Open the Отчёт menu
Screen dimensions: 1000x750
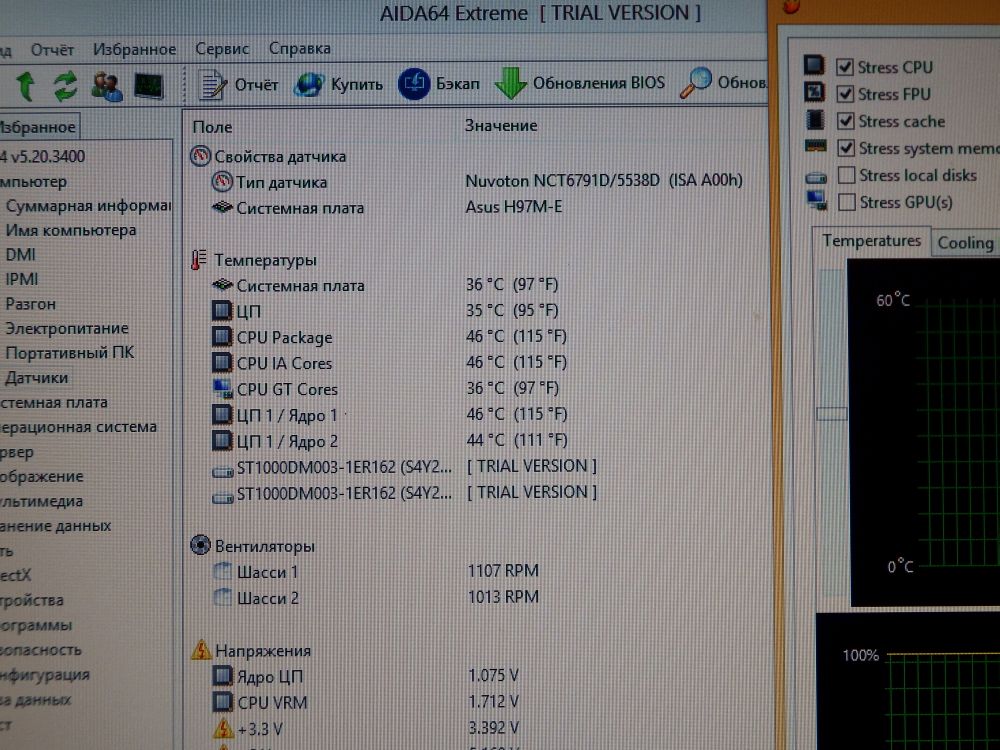[52, 50]
